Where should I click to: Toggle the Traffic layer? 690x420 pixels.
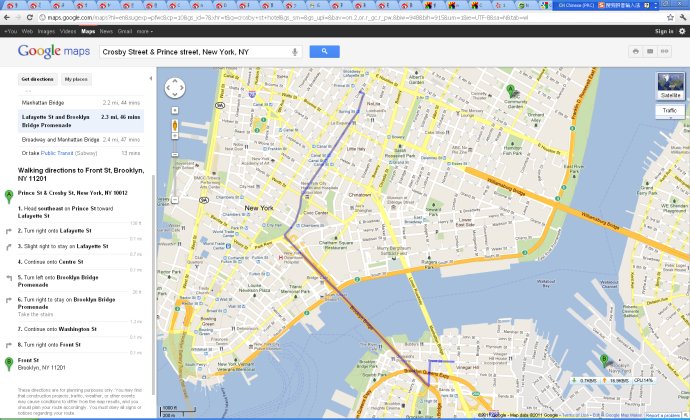coord(670,110)
